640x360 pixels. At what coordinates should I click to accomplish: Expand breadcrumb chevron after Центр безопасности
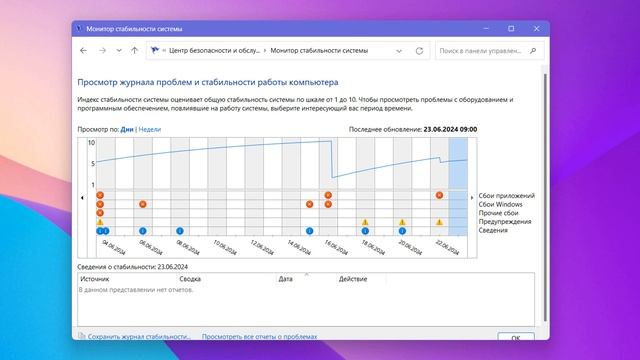tap(265, 51)
